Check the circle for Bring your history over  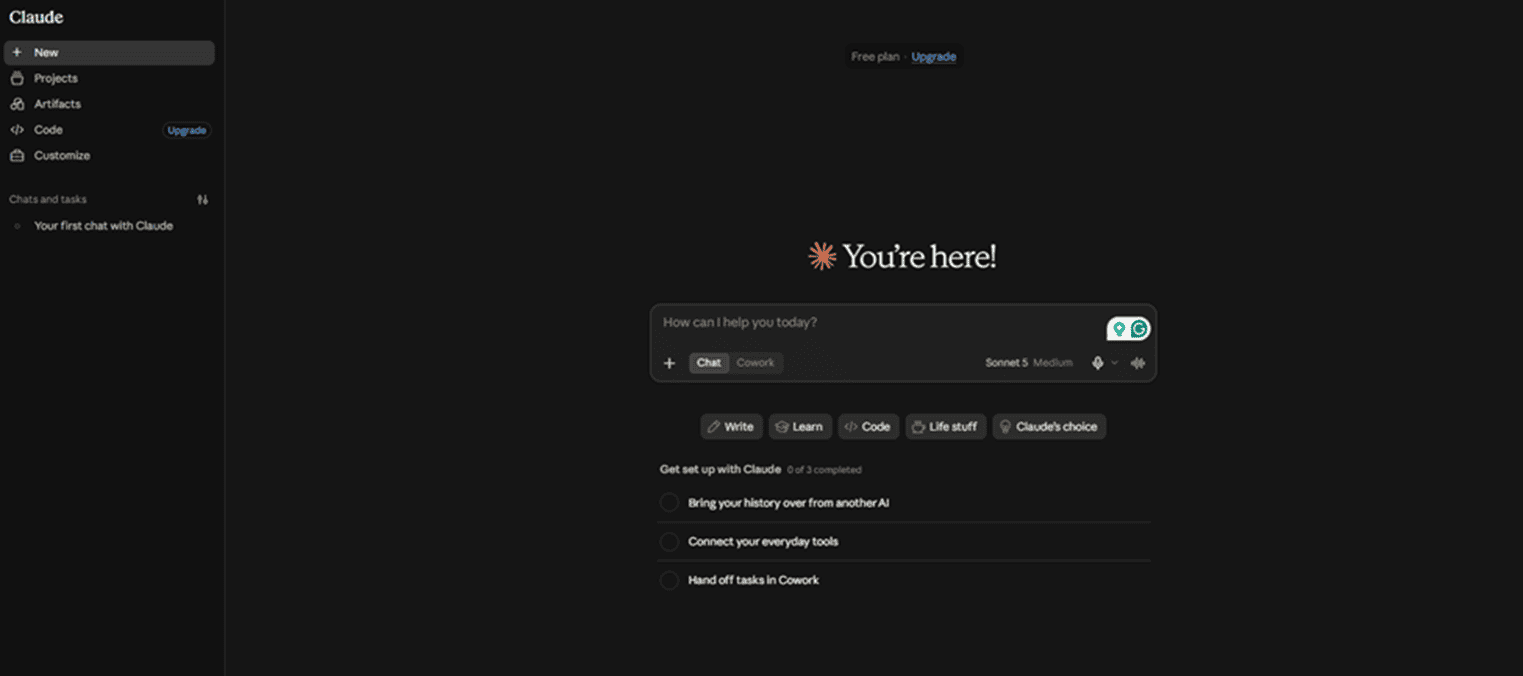coord(669,503)
